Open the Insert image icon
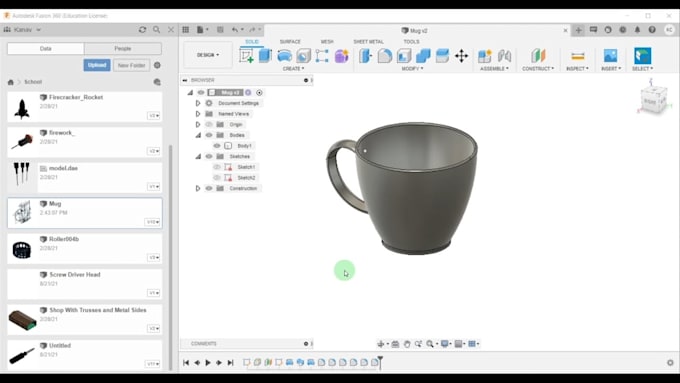Viewport: 680px width, 383px height. click(x=610, y=56)
